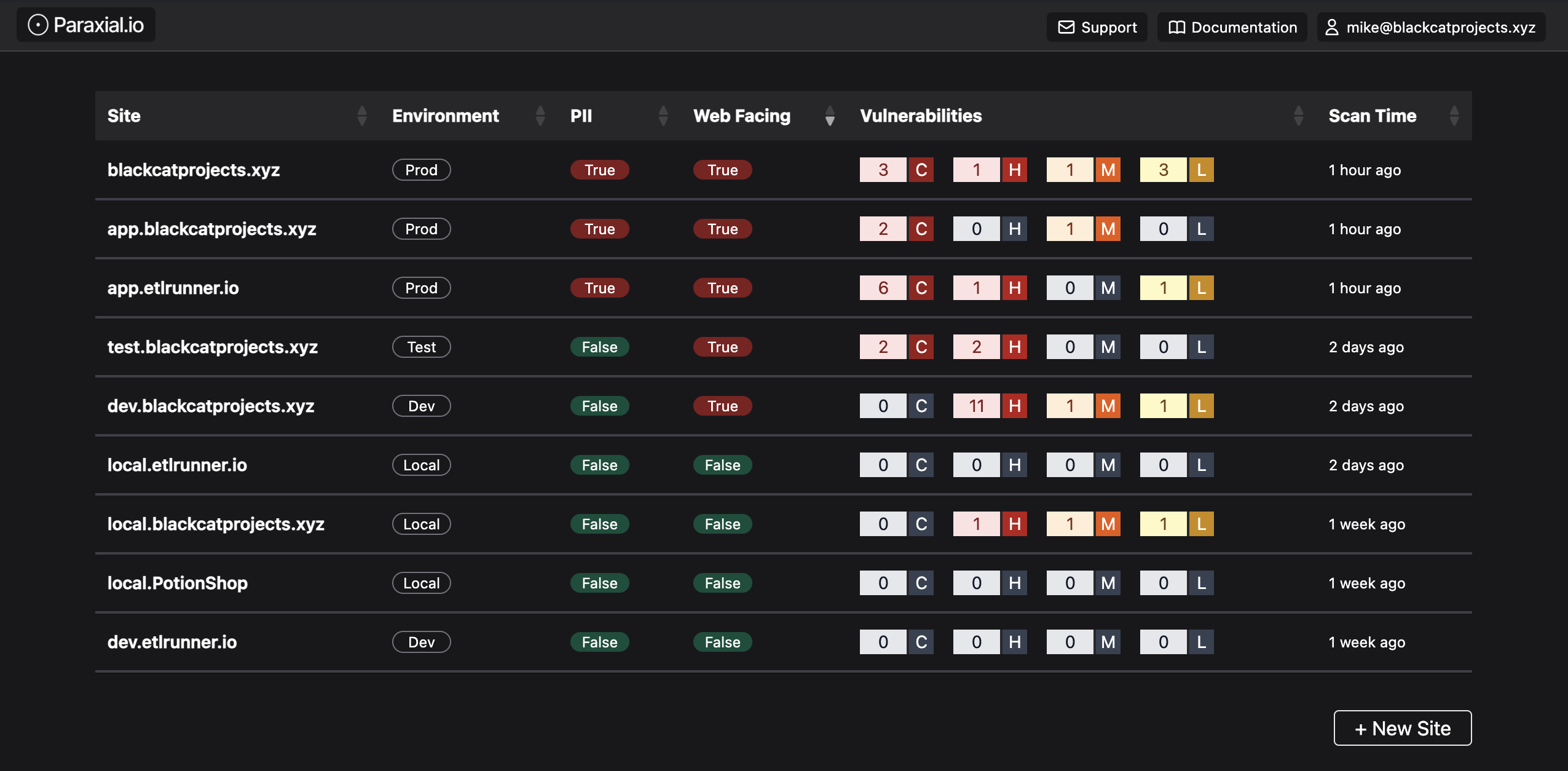Image resolution: width=1568 pixels, height=771 pixels.
Task: Click the Vulnerabilities column header
Action: [921, 116]
